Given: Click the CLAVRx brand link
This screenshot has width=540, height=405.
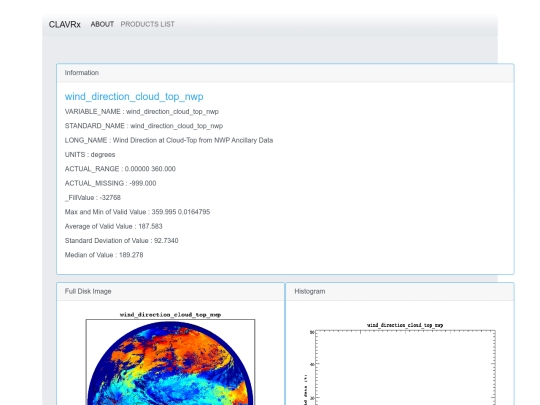Looking at the screenshot, I should click(x=64, y=24).
